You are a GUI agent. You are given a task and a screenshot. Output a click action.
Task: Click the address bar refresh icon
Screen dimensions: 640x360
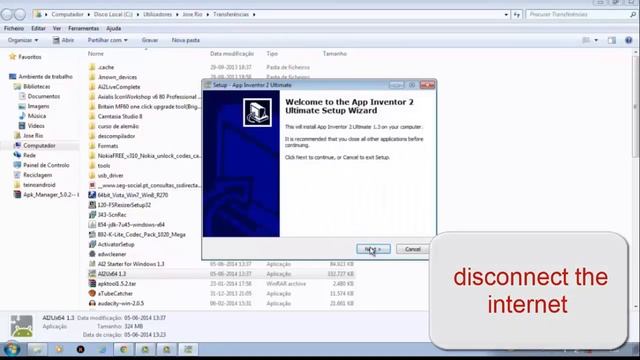pyautogui.click(x=517, y=14)
